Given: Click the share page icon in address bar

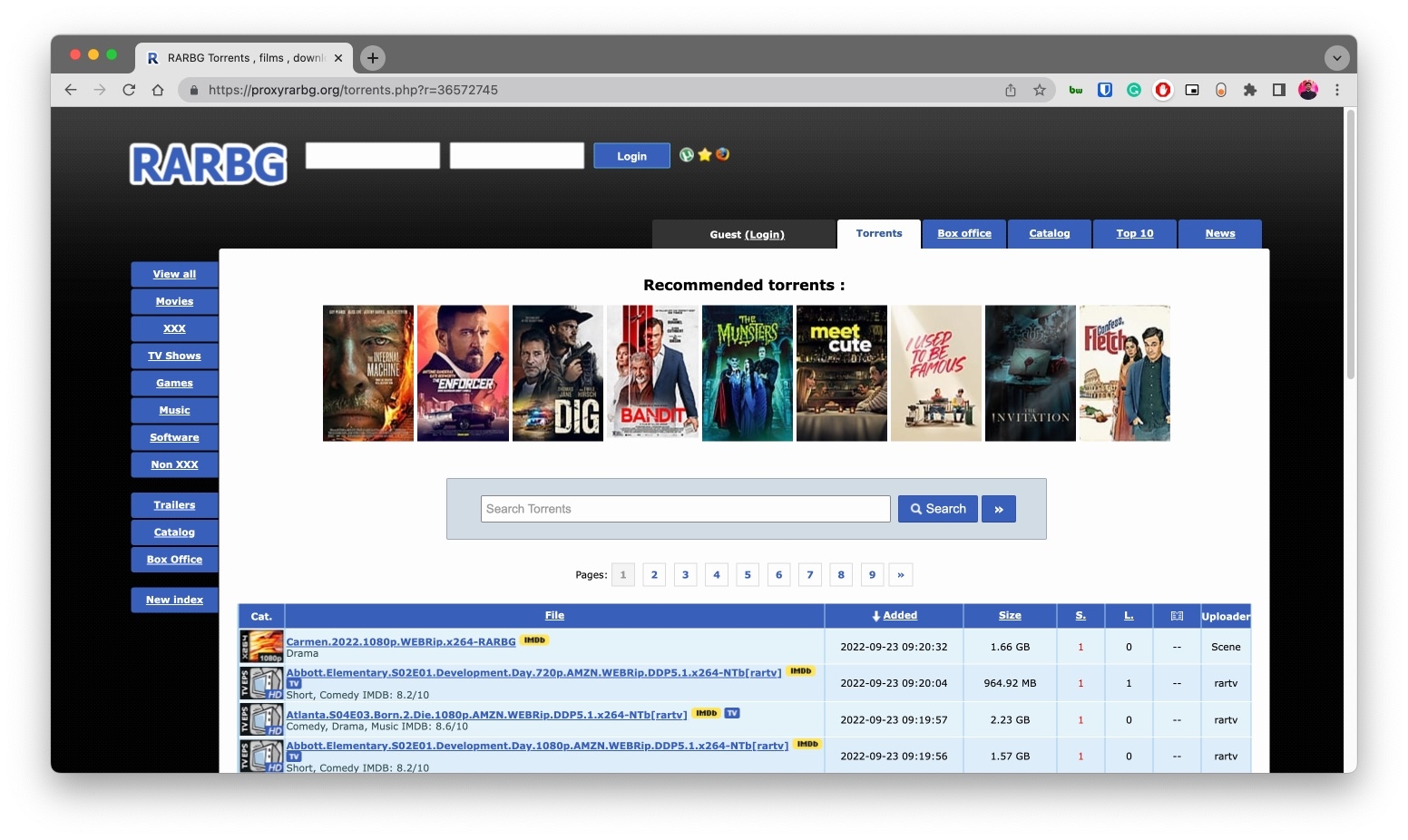Looking at the screenshot, I should (x=1011, y=90).
